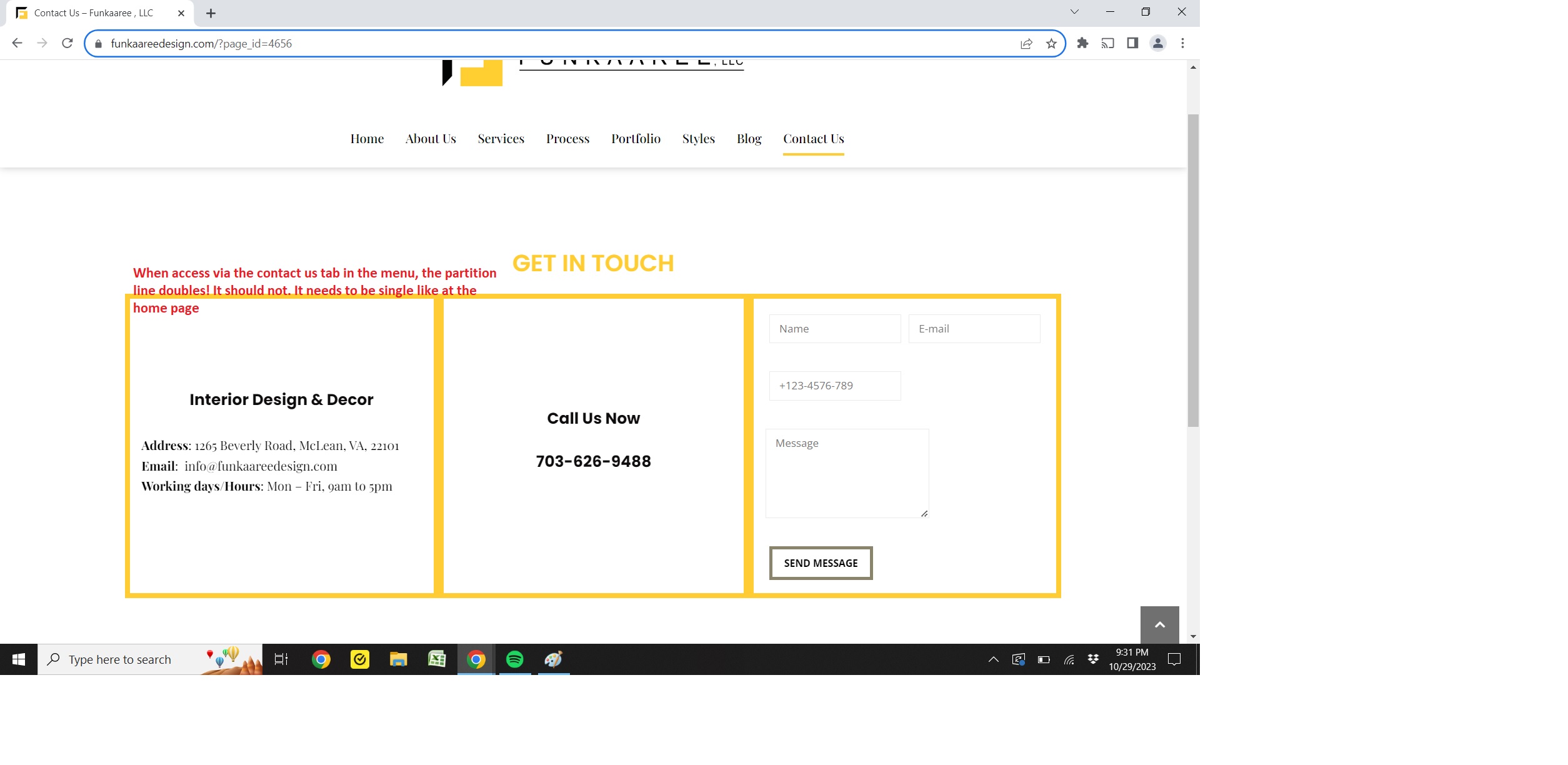Open the Portfolio menu item

click(636, 139)
